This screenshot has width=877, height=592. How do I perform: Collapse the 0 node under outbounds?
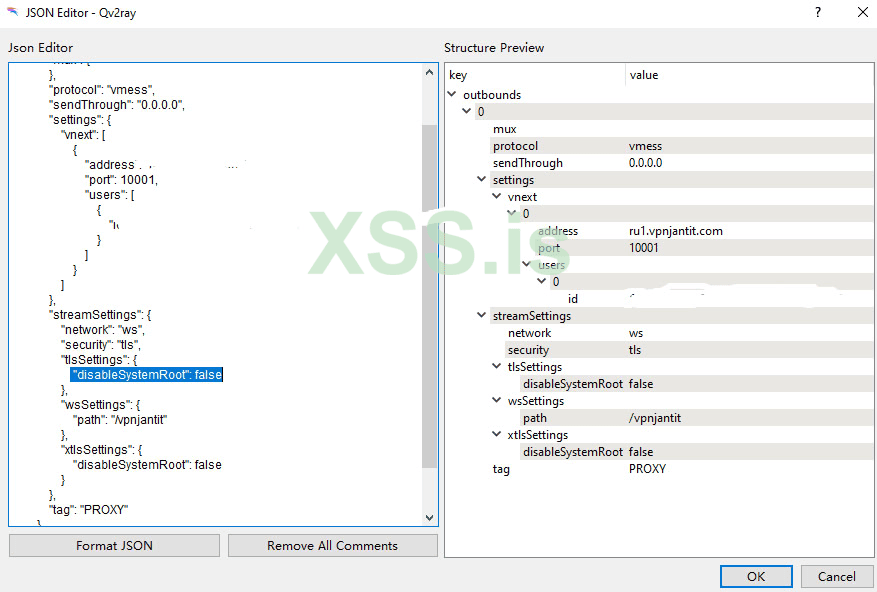466,111
